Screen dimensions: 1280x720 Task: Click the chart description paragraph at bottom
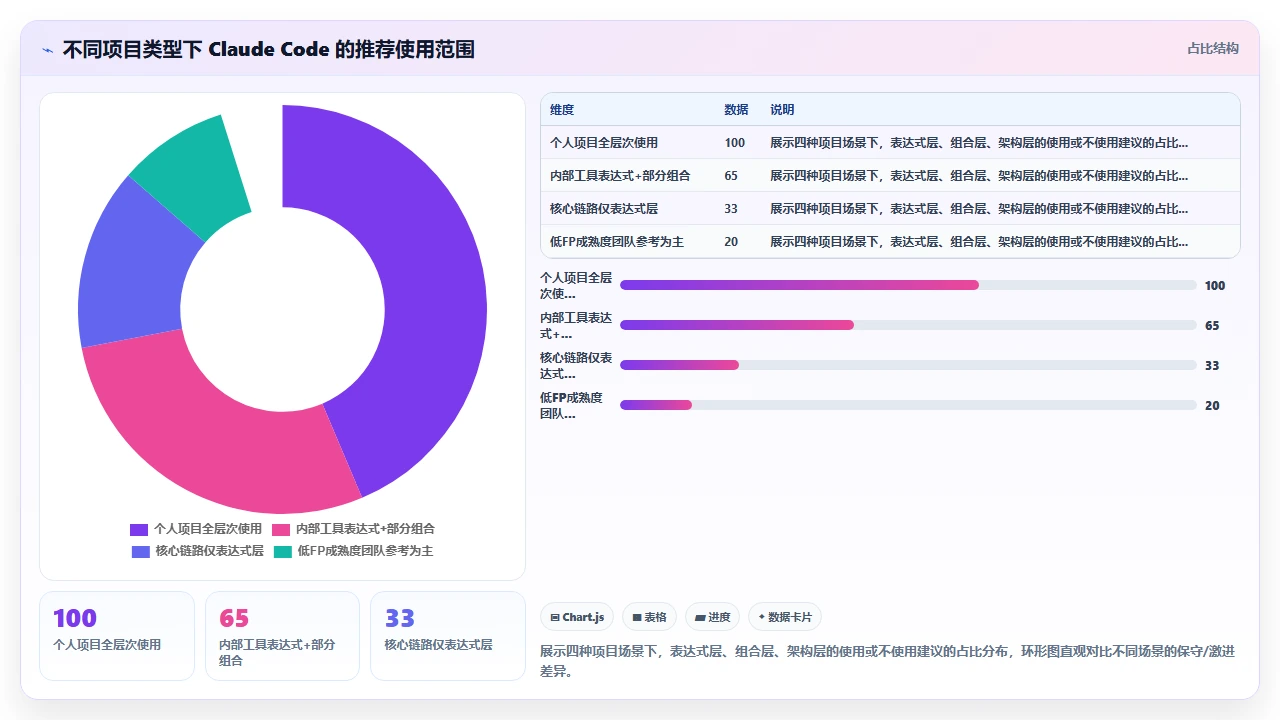888,661
